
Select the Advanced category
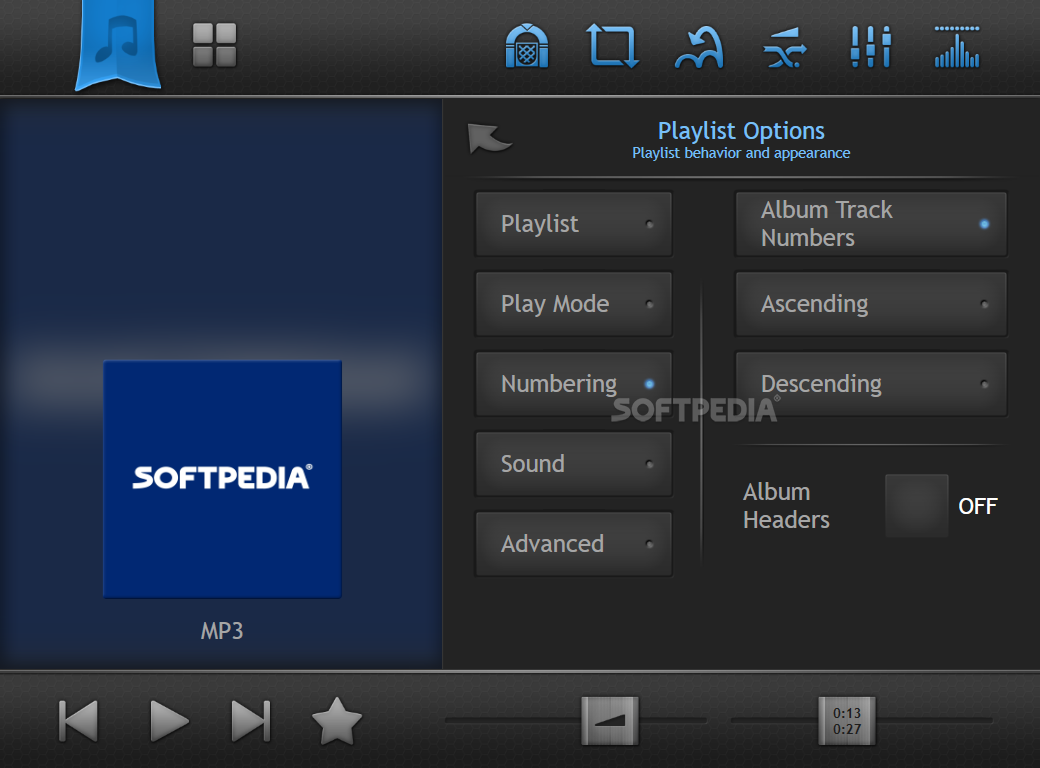click(x=574, y=544)
